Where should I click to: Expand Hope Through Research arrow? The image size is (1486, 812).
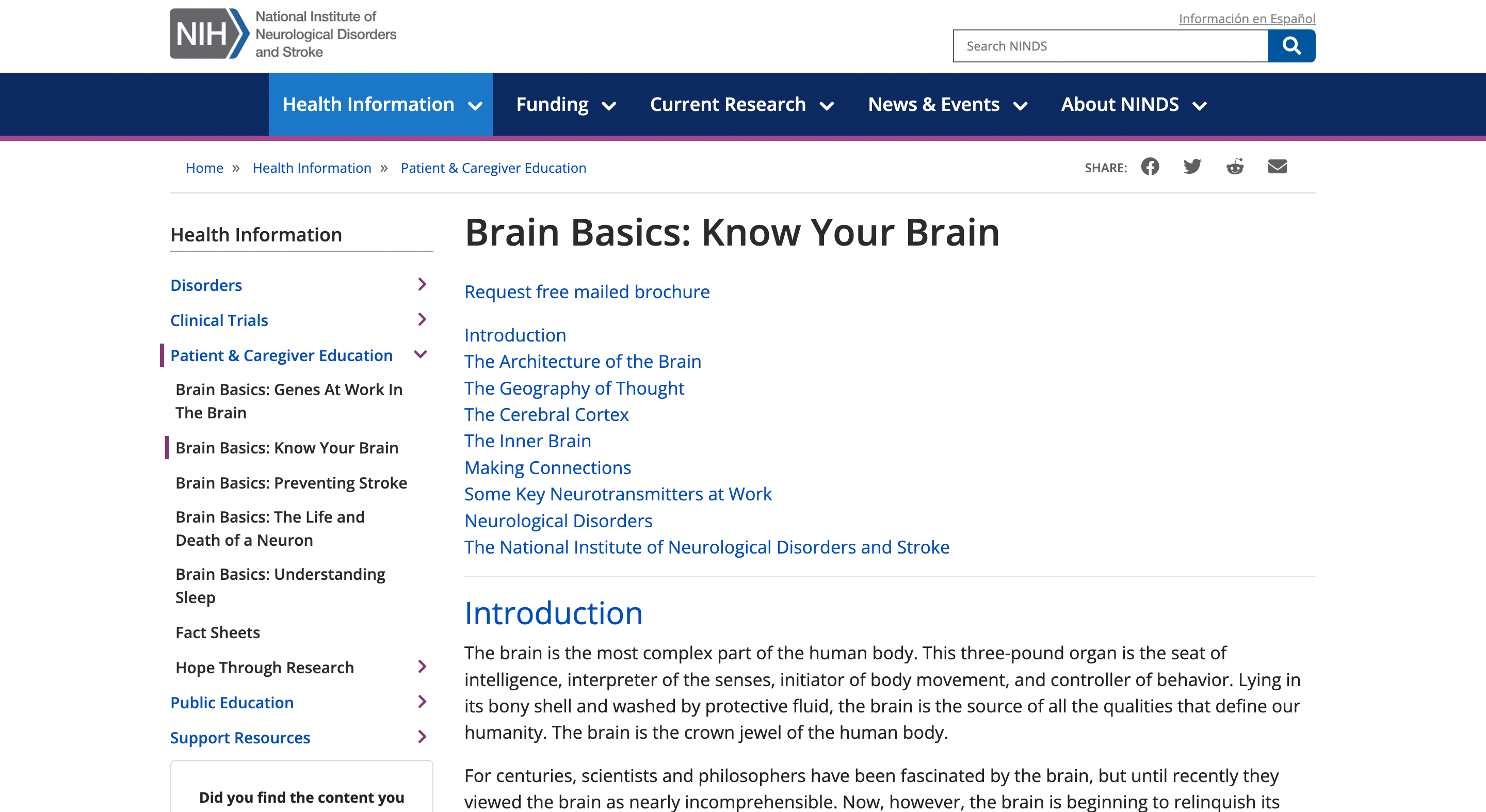[422, 667]
